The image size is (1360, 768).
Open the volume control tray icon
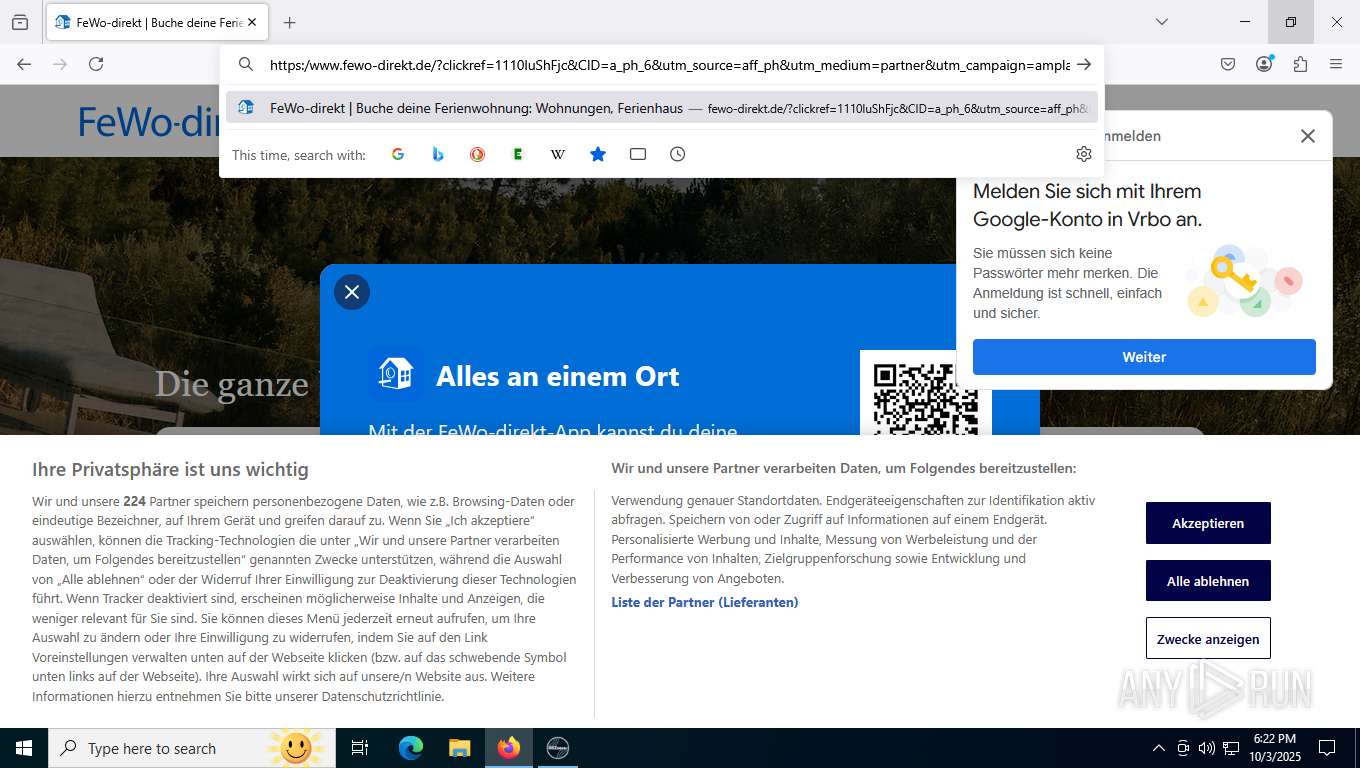pyautogui.click(x=1207, y=748)
